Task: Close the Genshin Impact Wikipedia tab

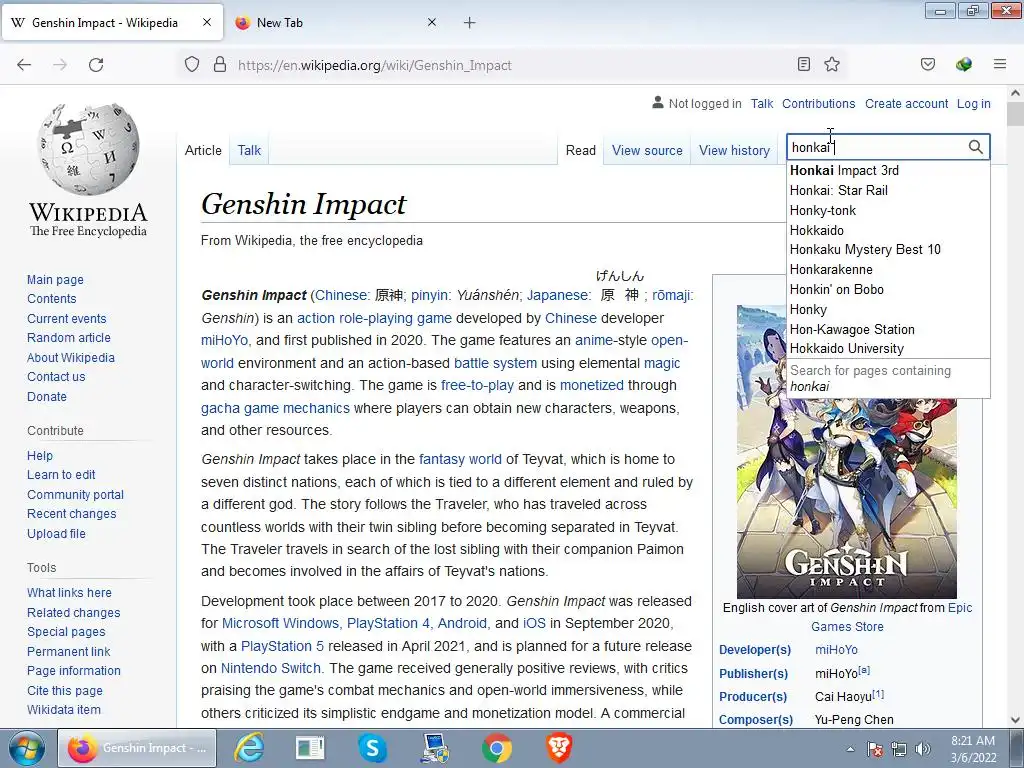Action: [x=207, y=22]
